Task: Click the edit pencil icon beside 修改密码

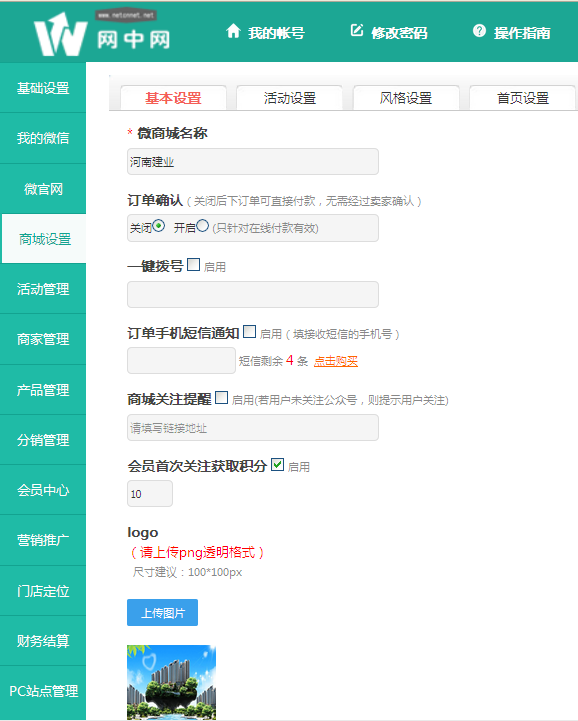Action: pos(357,30)
